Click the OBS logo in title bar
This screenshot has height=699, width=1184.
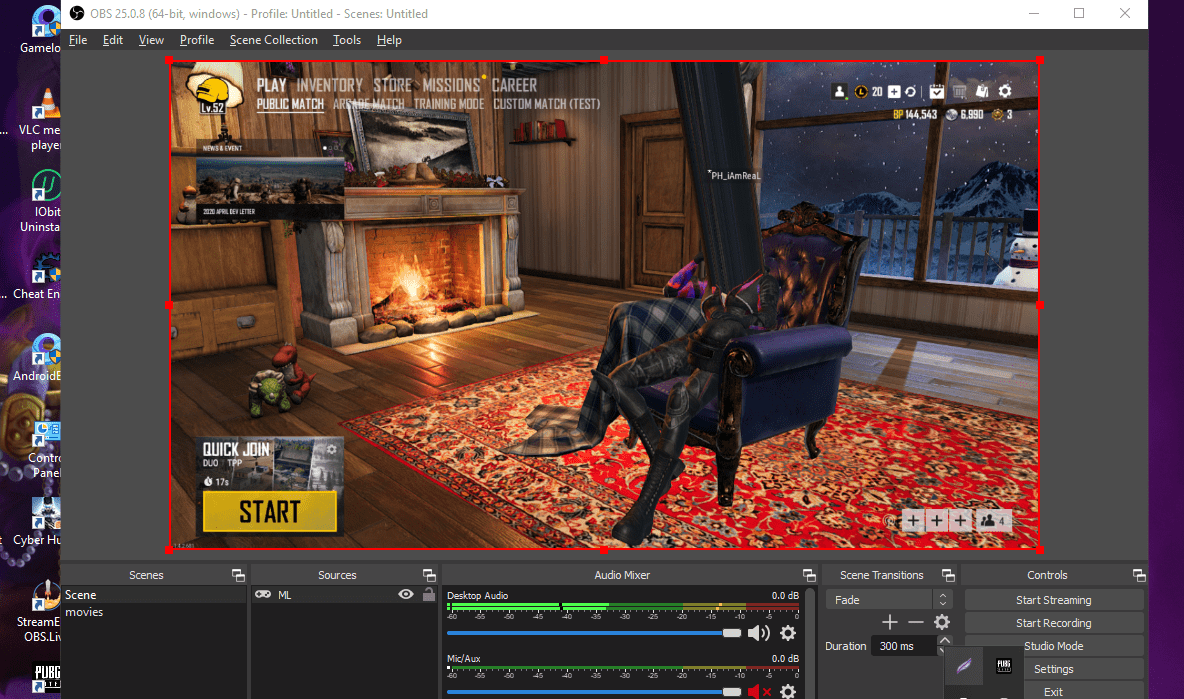pyautogui.click(x=76, y=14)
